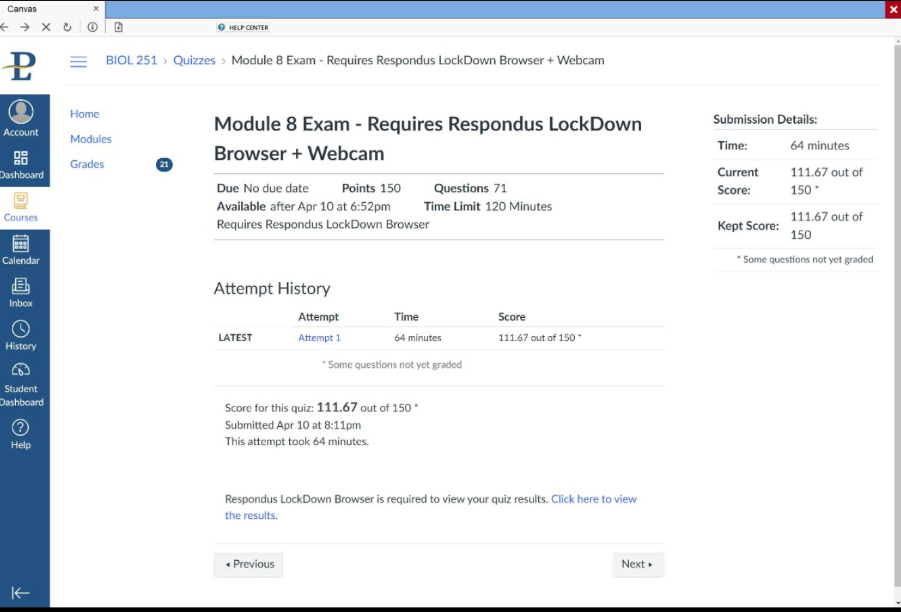Go to Quizzes breadcrumb link

coord(194,60)
